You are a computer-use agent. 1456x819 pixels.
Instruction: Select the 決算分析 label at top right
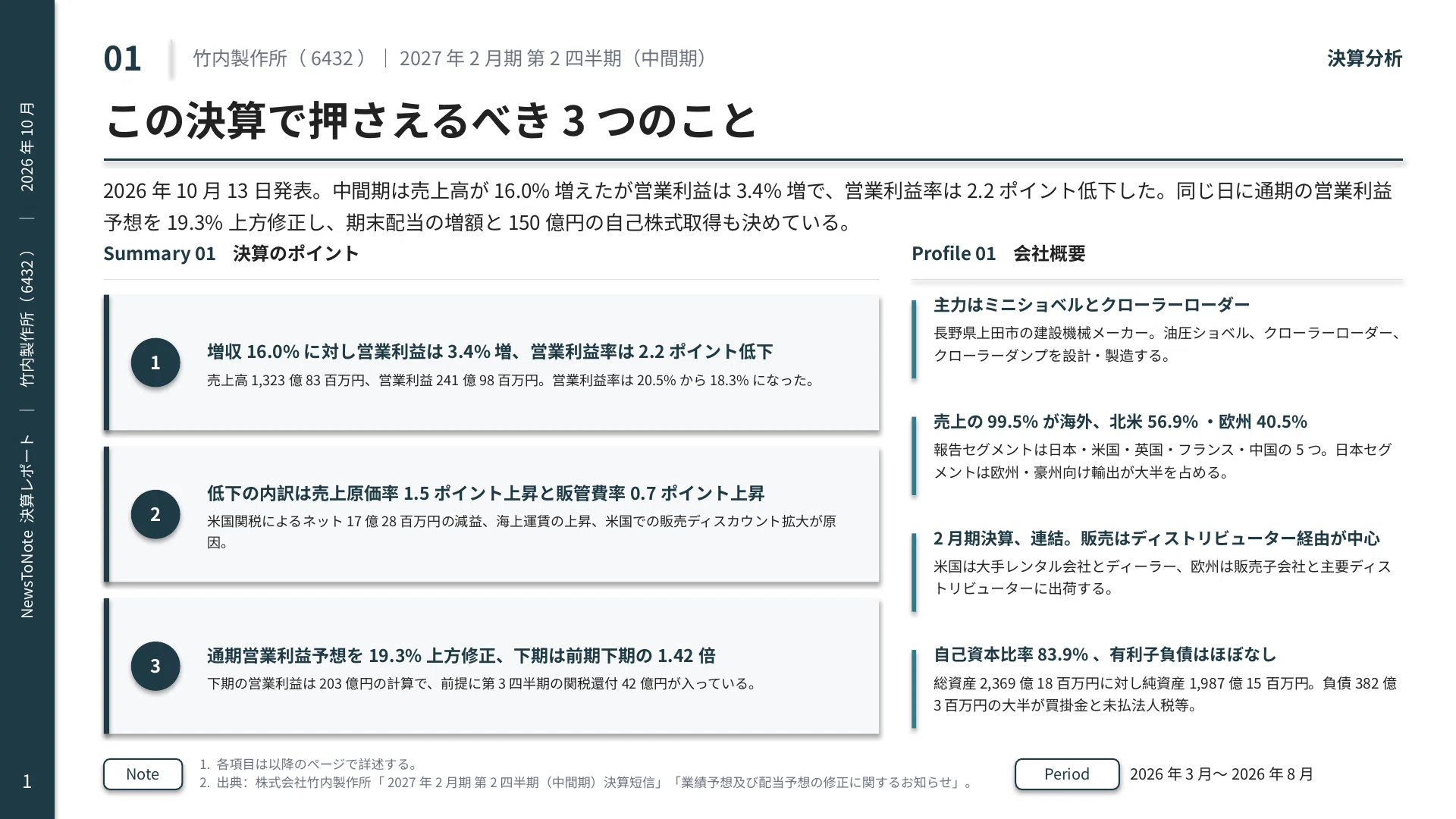(1364, 58)
